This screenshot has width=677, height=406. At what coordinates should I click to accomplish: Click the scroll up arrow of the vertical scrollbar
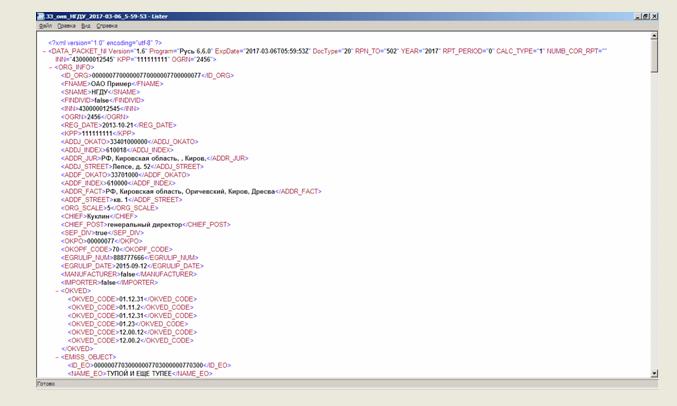[x=655, y=37]
